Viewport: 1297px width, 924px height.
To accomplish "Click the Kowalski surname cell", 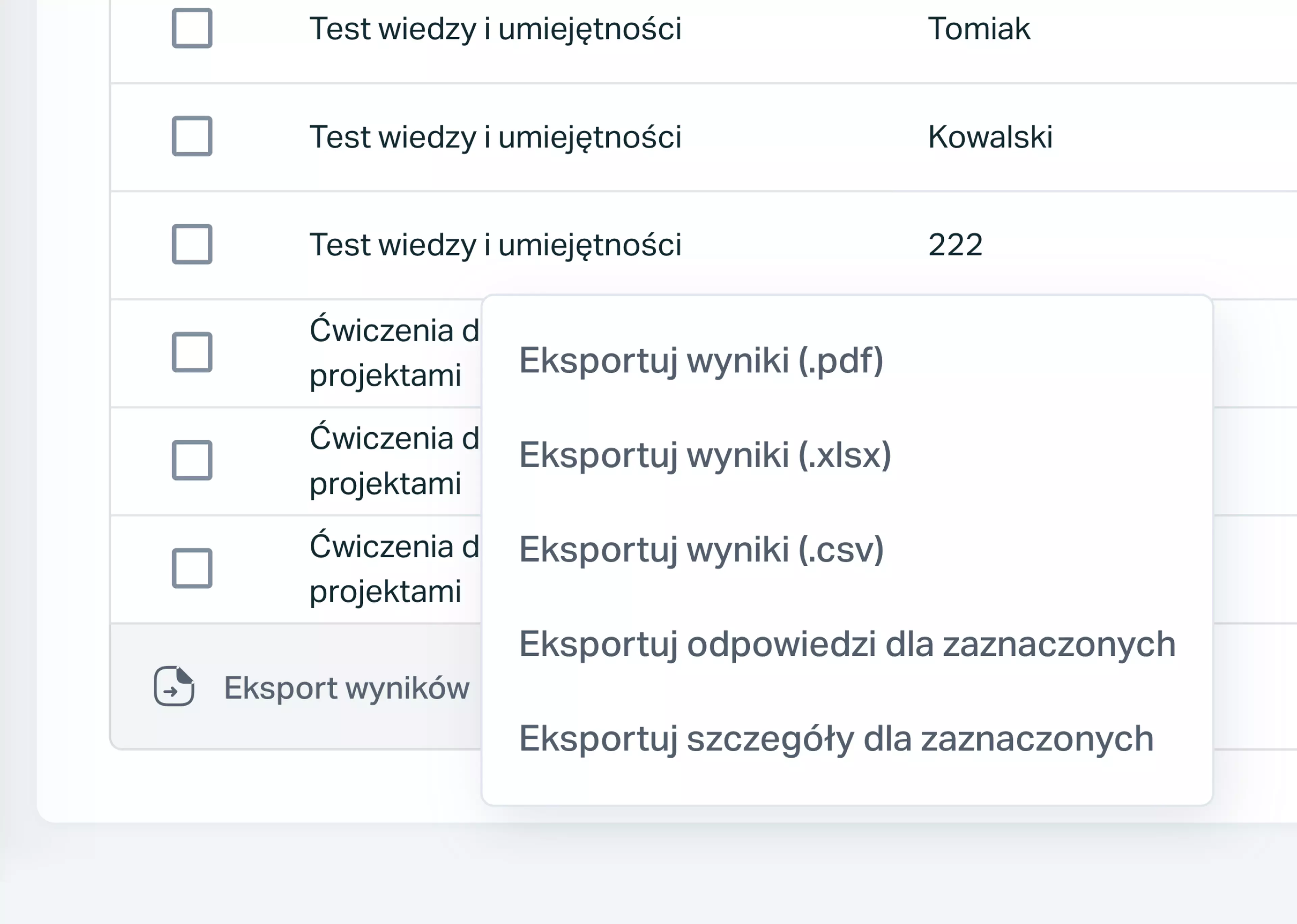I will [x=990, y=136].
